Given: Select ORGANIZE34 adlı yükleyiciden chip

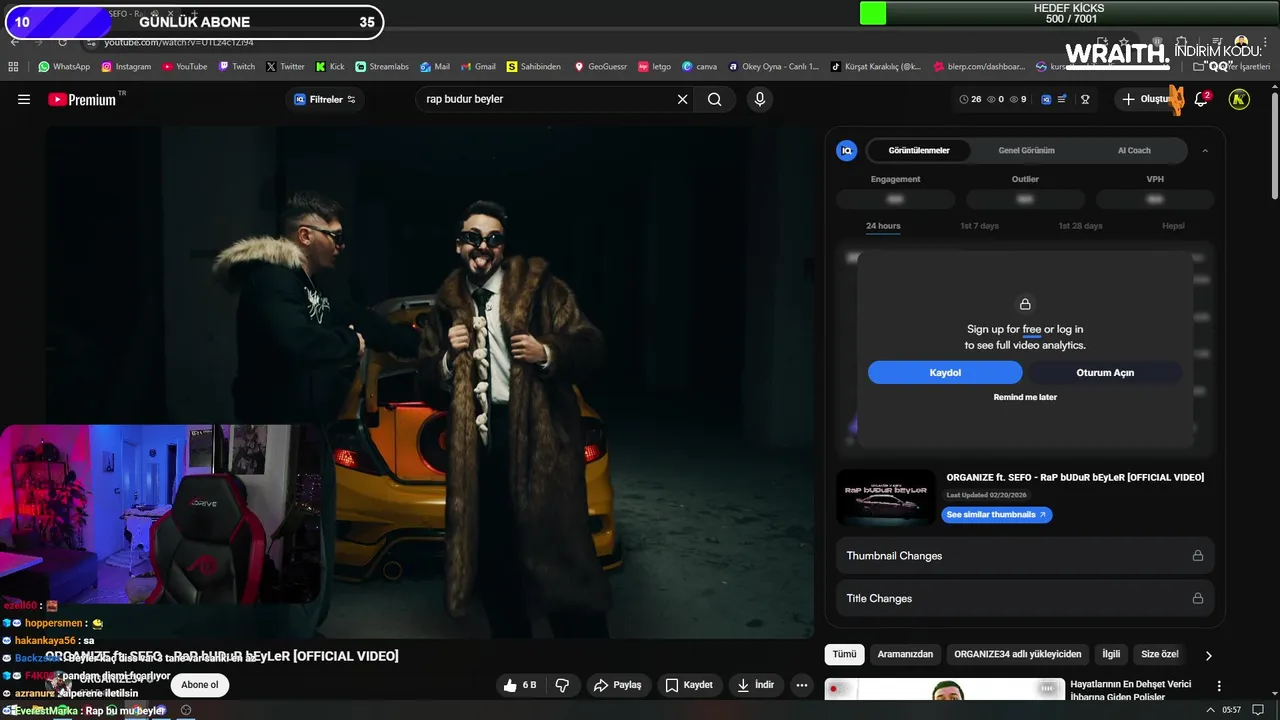Looking at the screenshot, I should pyautogui.click(x=1018, y=655).
